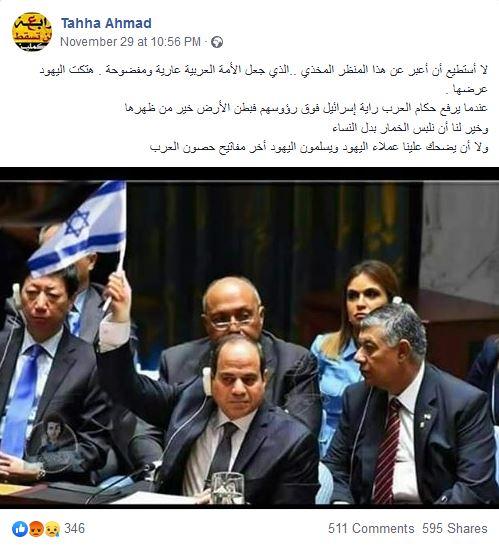The image size is (499, 549).
Task: Click the public globe privacy icon
Action: [217, 42]
